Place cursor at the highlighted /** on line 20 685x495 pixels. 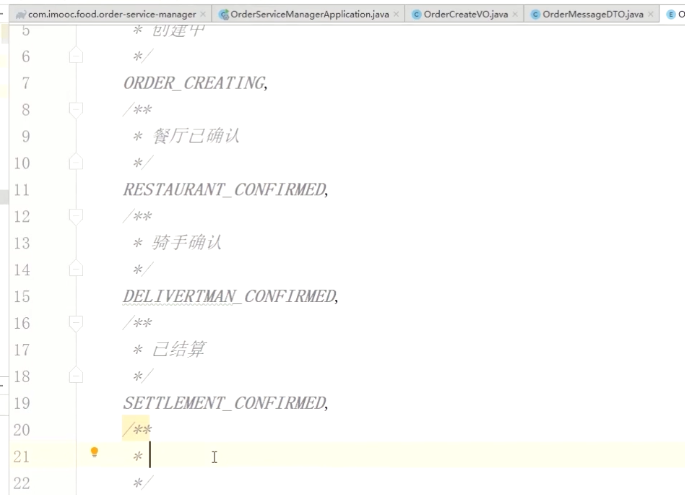137,429
